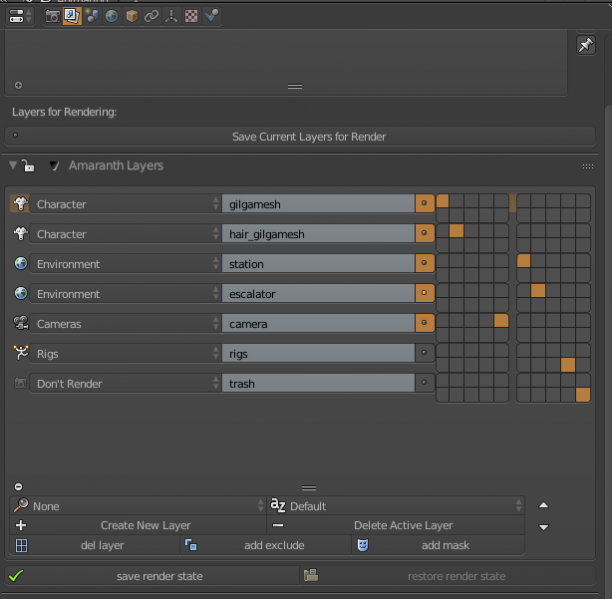Switch to the Constraints properties tab
The image size is (612, 599).
coord(151,16)
